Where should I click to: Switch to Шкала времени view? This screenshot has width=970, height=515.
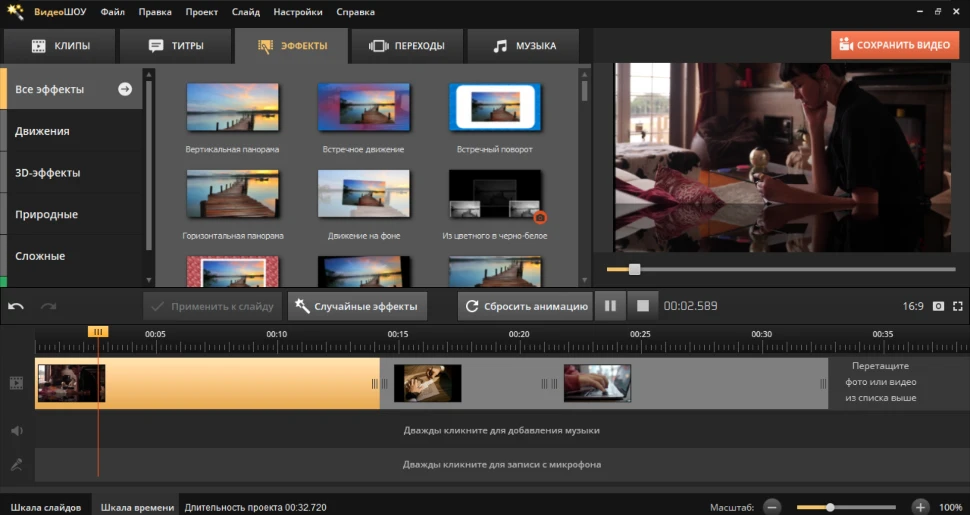137,507
